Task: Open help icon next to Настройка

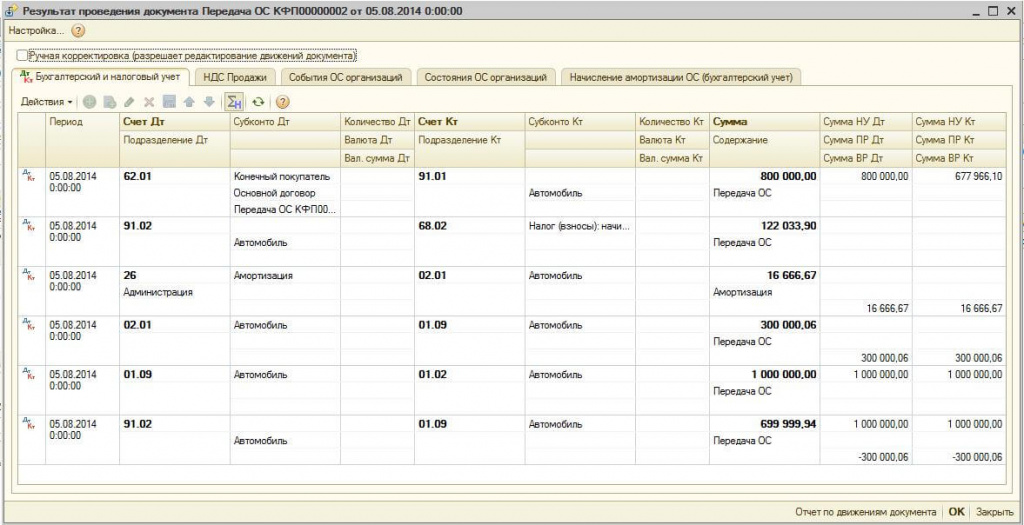Action: pyautogui.click(x=78, y=31)
